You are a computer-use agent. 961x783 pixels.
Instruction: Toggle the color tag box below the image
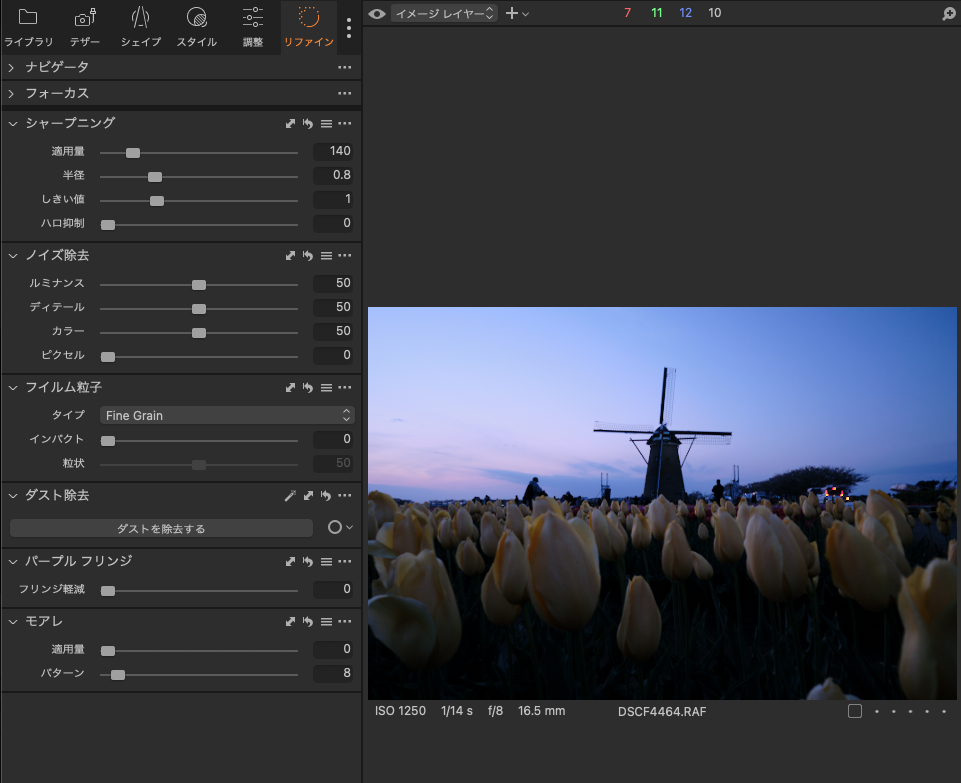click(x=854, y=711)
